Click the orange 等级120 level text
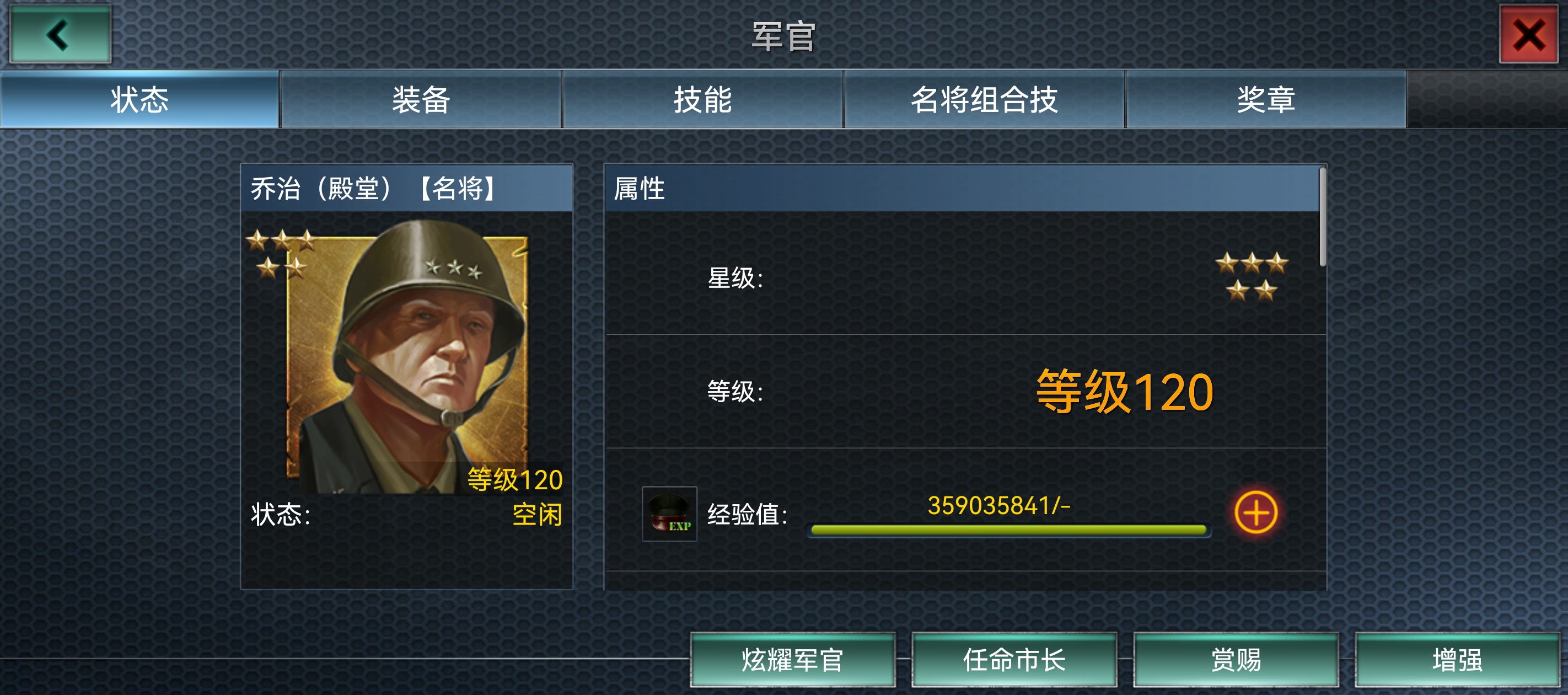 click(x=1125, y=392)
